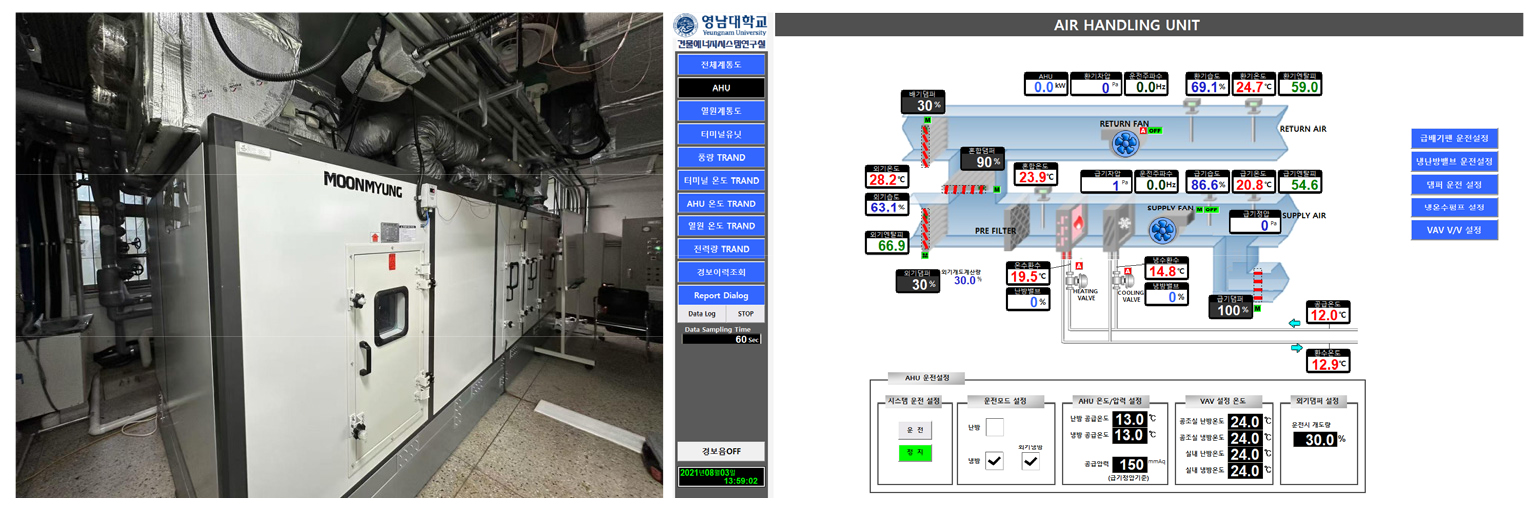
Task: Open 급배기팬 운전설정
Action: 1454,138
